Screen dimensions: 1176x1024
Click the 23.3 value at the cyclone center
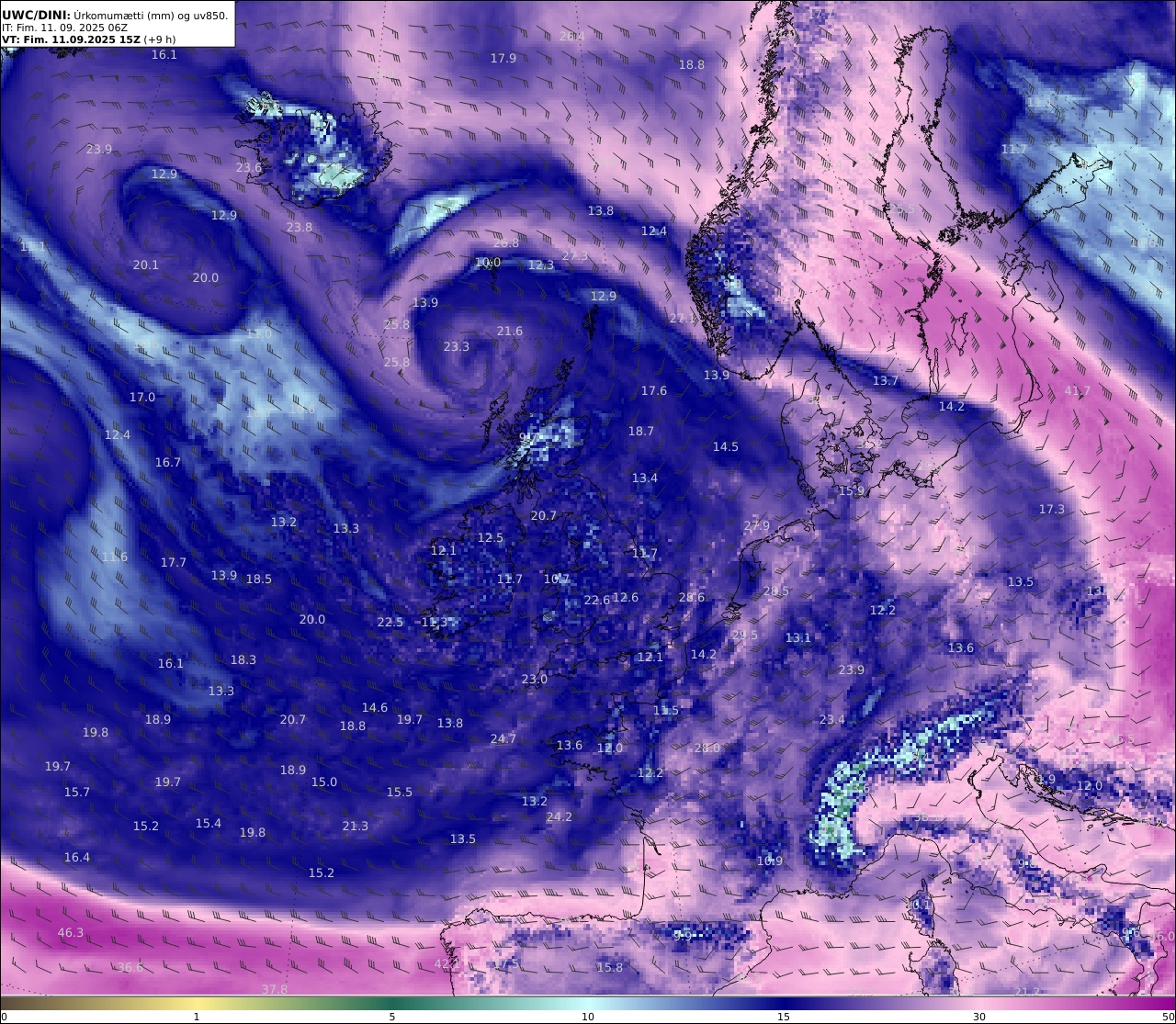click(x=456, y=346)
